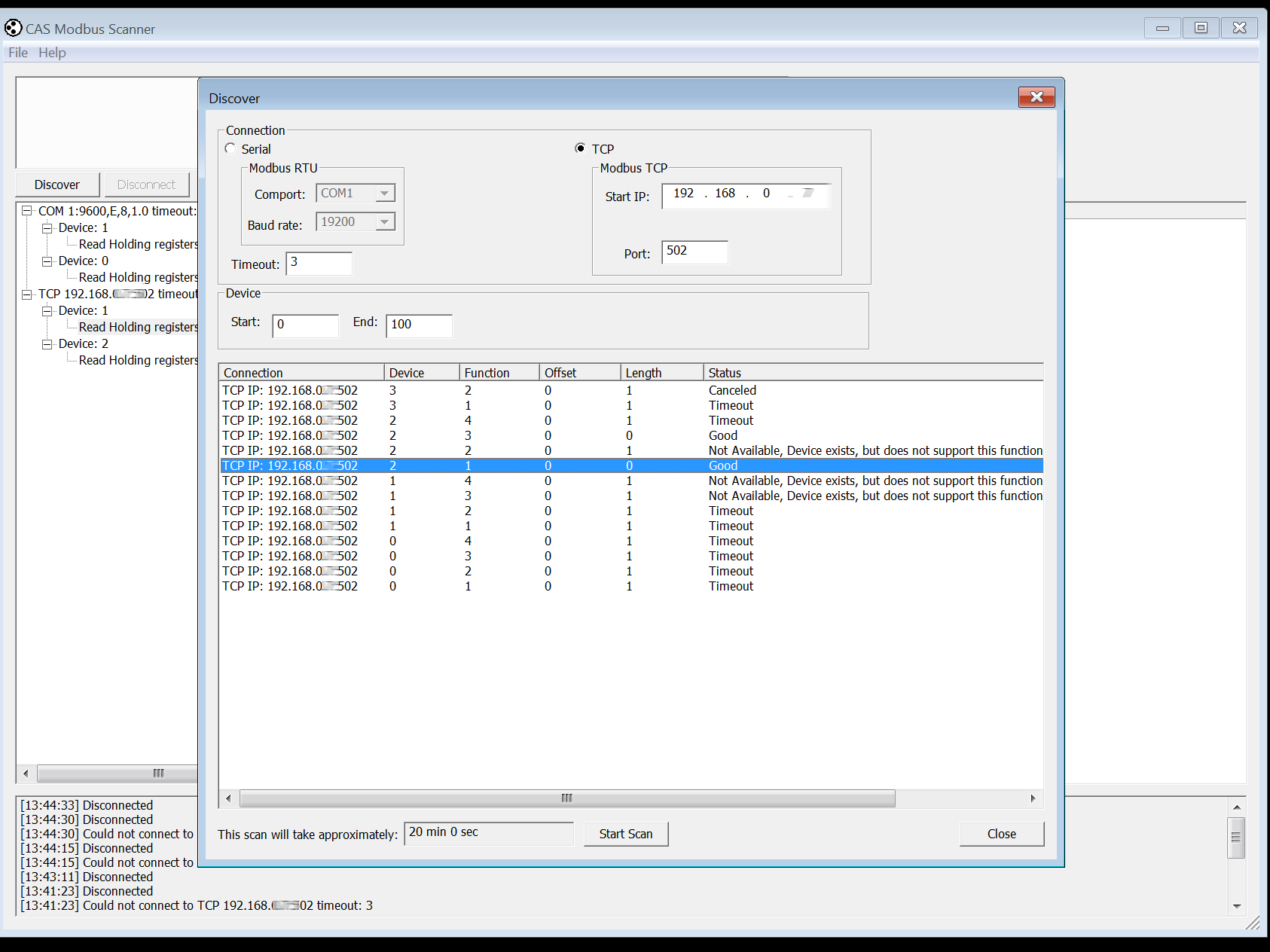The width and height of the screenshot is (1270, 952).
Task: Collapse the Device: 2 tree node
Action: [47, 343]
